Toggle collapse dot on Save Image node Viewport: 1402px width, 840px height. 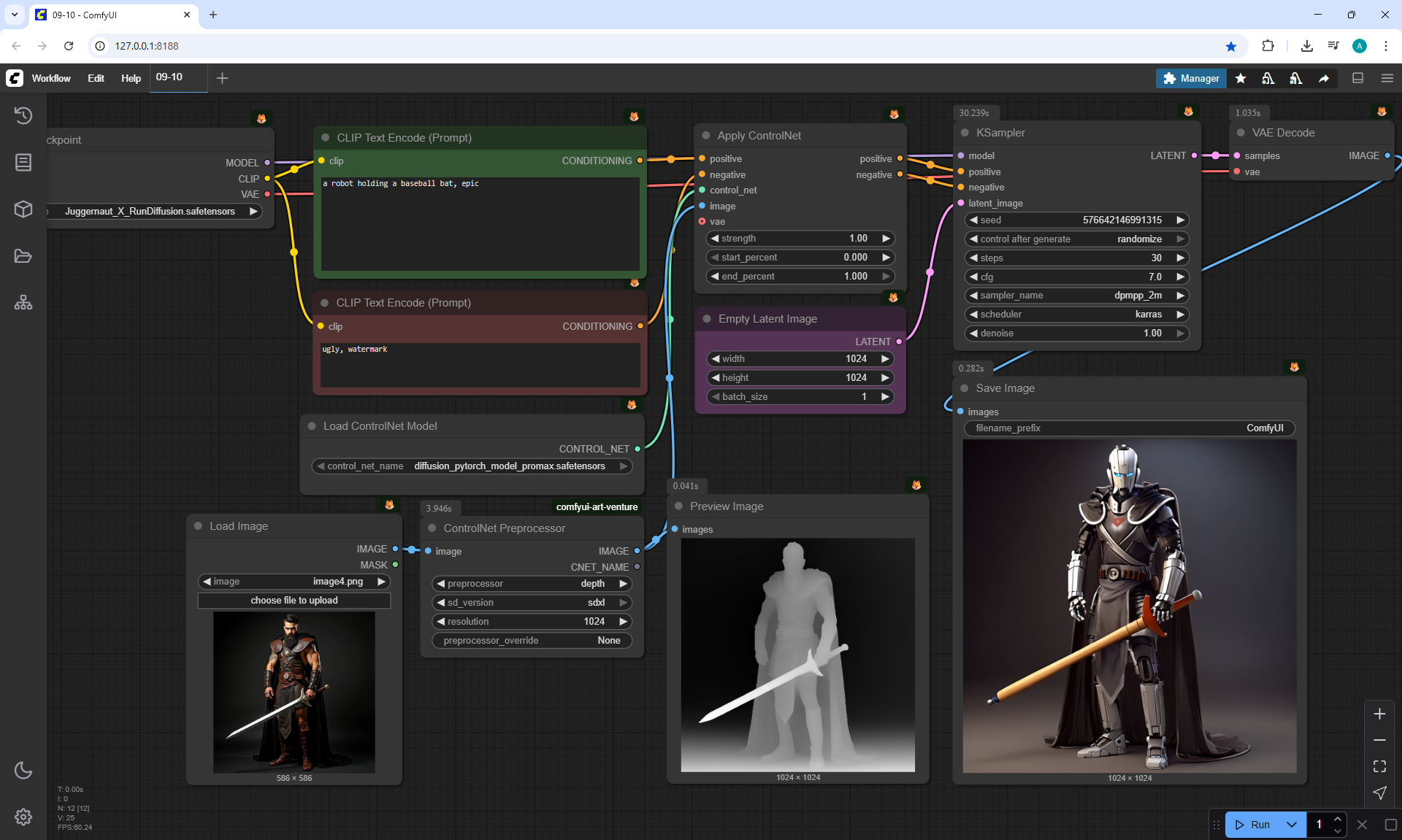(x=965, y=388)
